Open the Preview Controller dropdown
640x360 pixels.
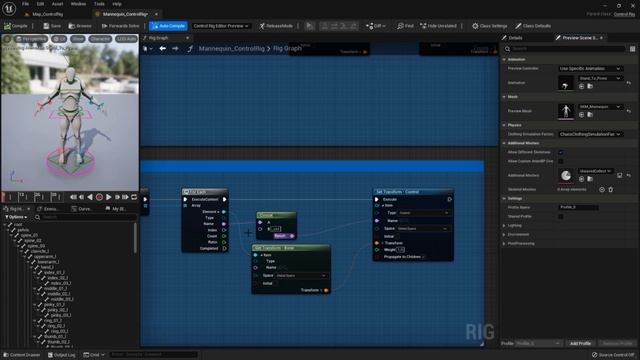click(590, 69)
